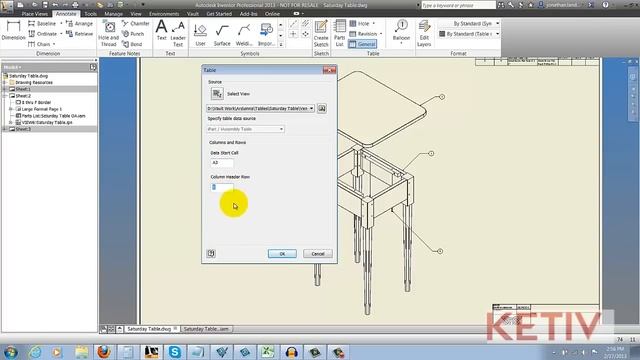This screenshot has height=360, width=640.
Task: Select Parts List:Saturday Table GA.iam item
Action: click(53, 116)
